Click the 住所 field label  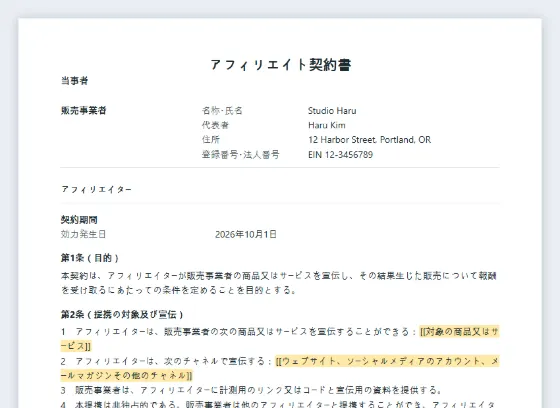211,140
